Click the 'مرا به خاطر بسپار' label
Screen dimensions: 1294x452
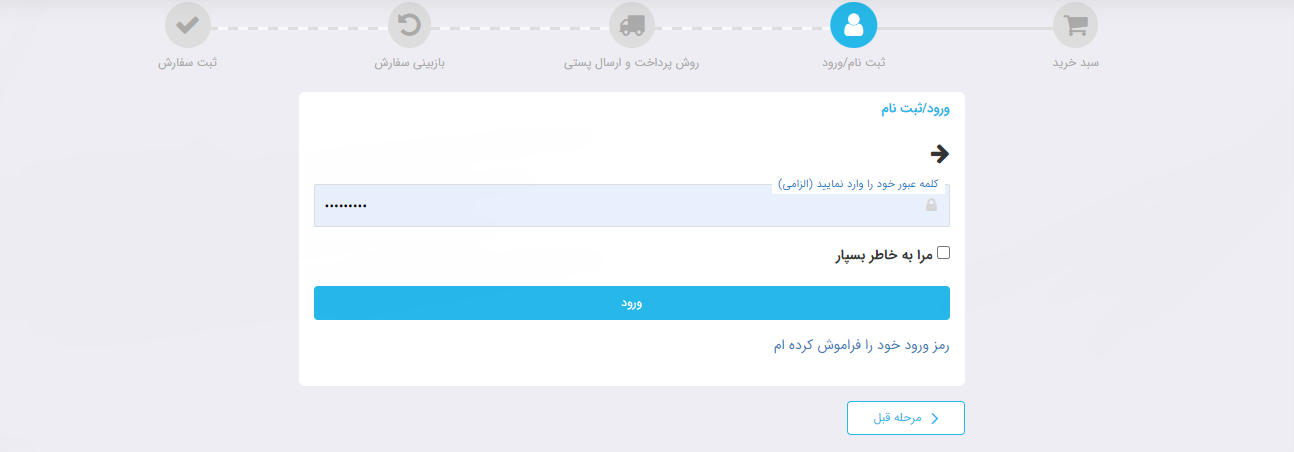(884, 255)
